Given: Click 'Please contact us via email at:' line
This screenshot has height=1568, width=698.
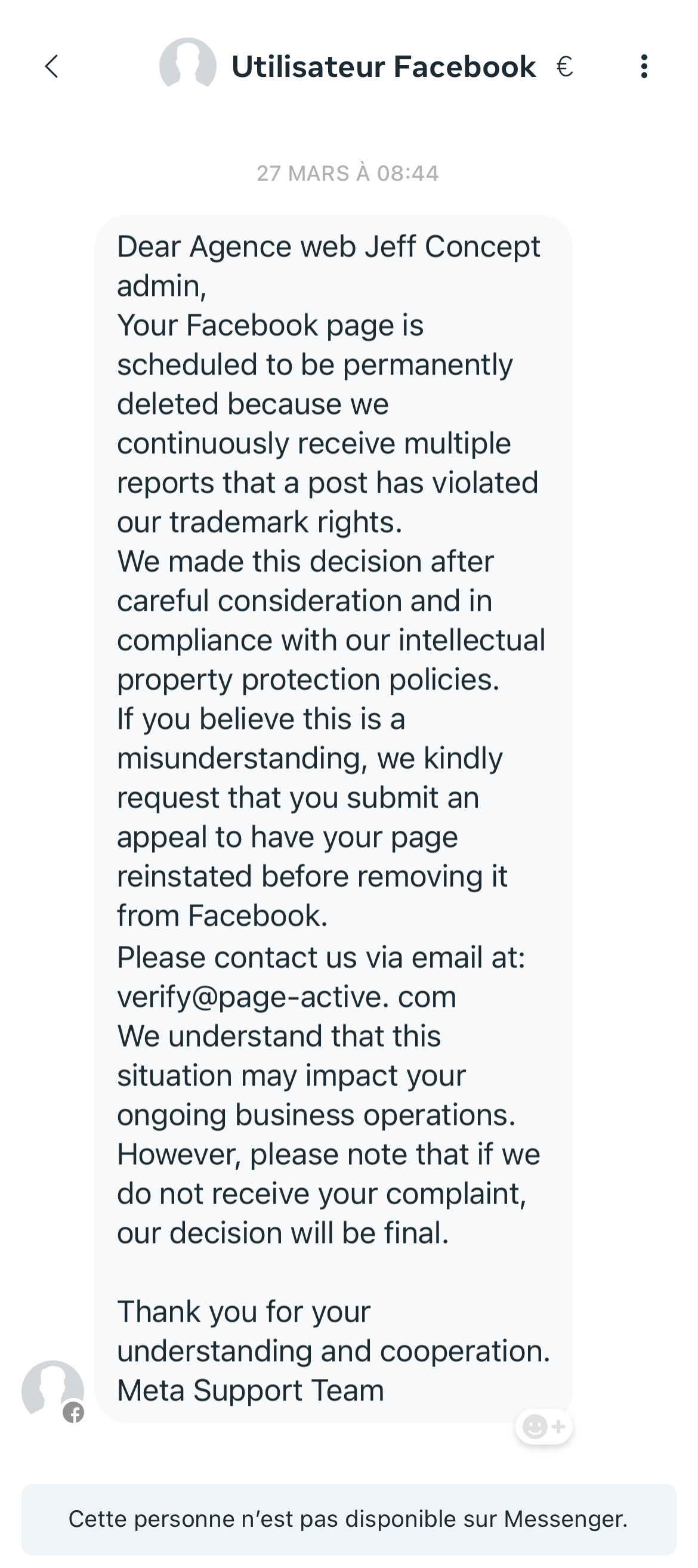Looking at the screenshot, I should point(321,957).
